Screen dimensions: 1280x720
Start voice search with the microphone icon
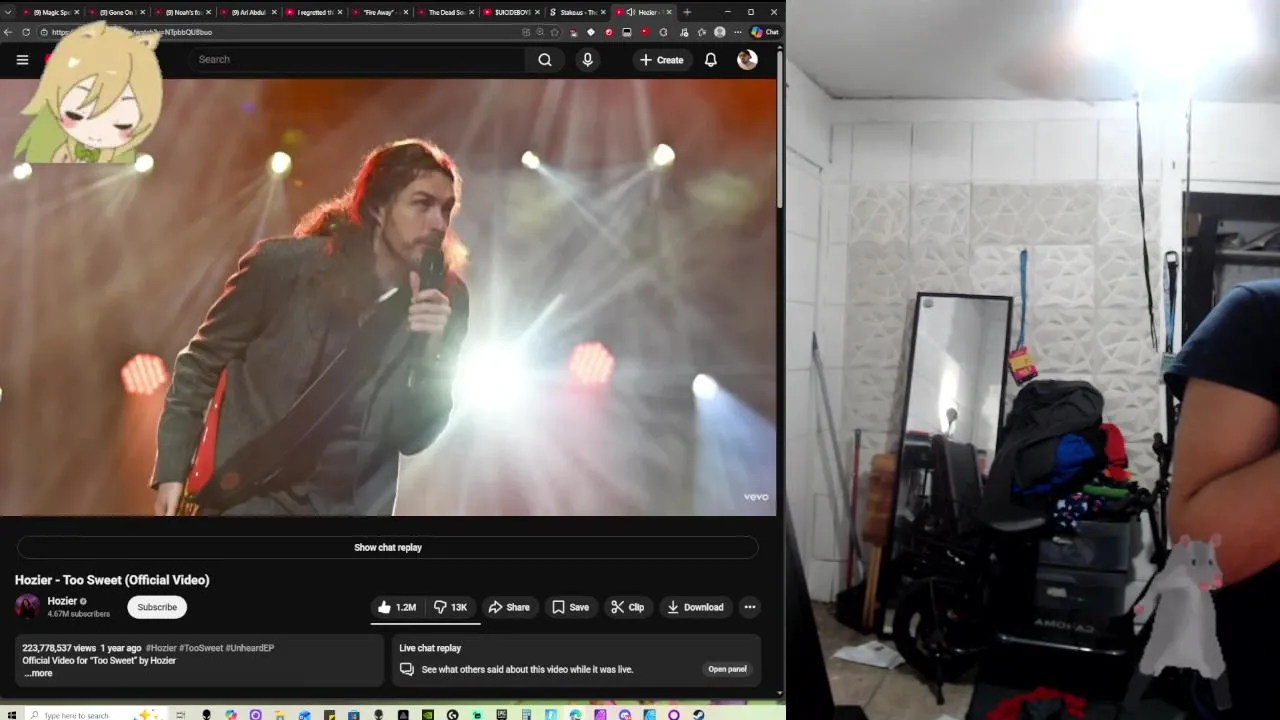click(587, 60)
